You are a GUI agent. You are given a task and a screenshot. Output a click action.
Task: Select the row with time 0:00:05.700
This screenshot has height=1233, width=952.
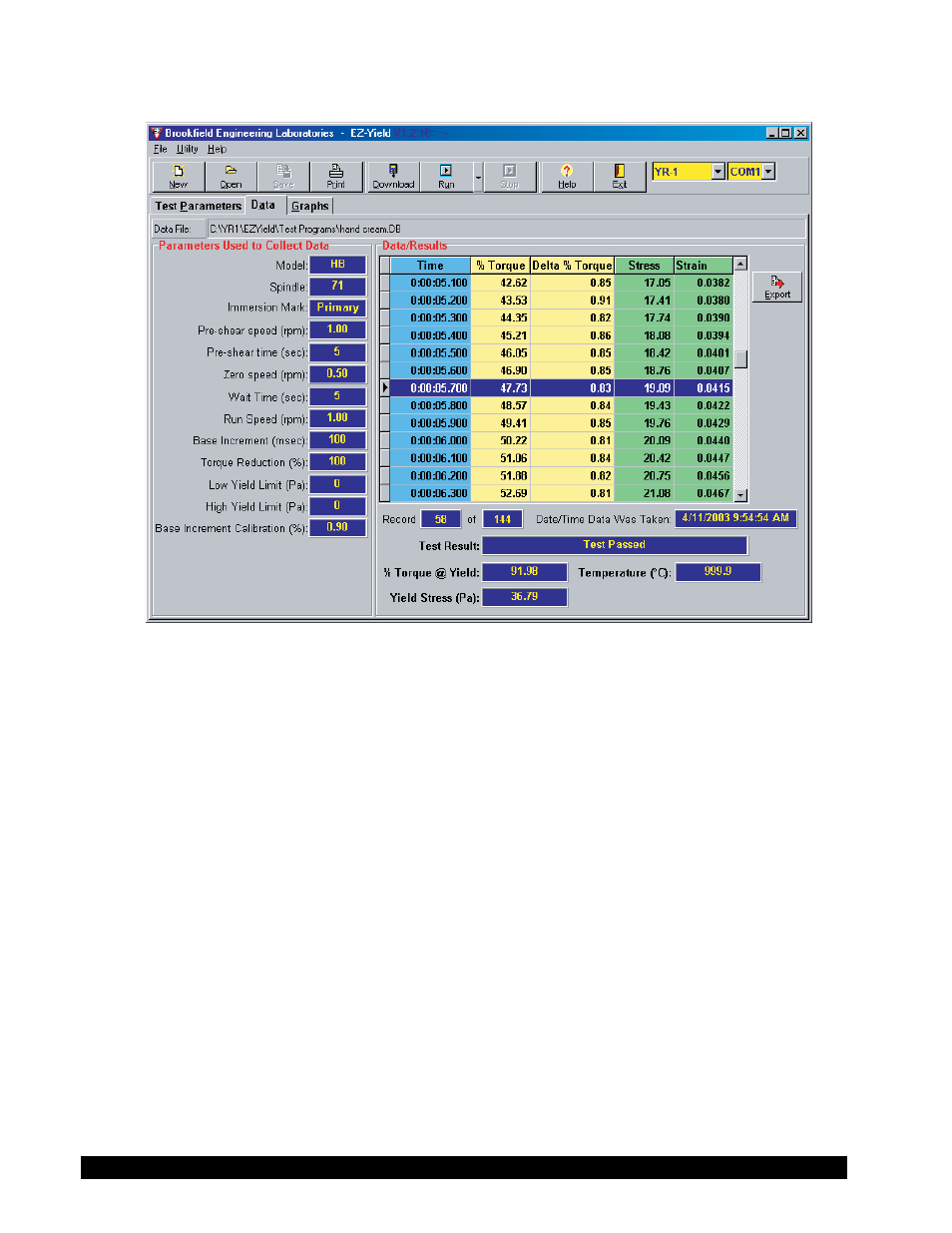557,388
